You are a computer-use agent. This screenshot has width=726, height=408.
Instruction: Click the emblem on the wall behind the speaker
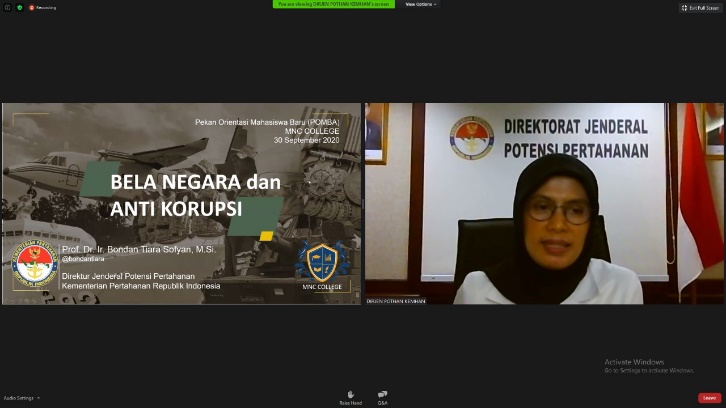click(x=471, y=138)
